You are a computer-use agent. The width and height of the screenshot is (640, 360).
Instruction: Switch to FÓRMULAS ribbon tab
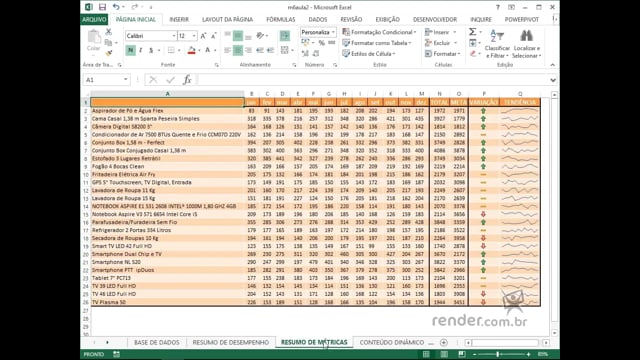(281, 19)
